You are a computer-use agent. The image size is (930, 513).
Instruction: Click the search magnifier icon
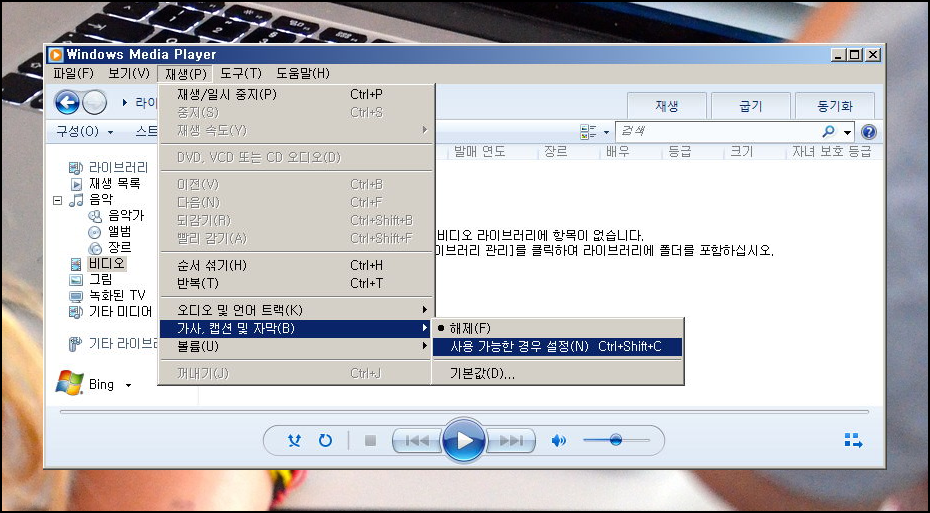point(829,131)
